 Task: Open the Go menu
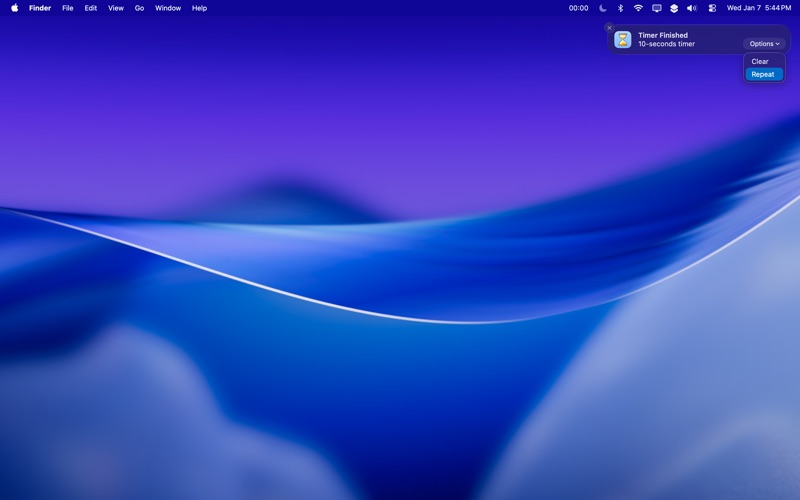(x=139, y=8)
